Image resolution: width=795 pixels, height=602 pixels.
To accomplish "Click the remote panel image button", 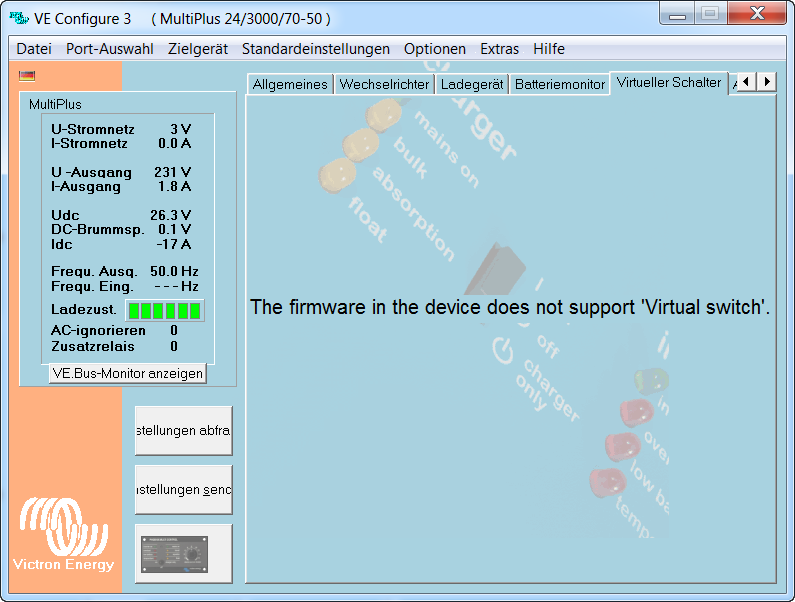I will pos(184,553).
